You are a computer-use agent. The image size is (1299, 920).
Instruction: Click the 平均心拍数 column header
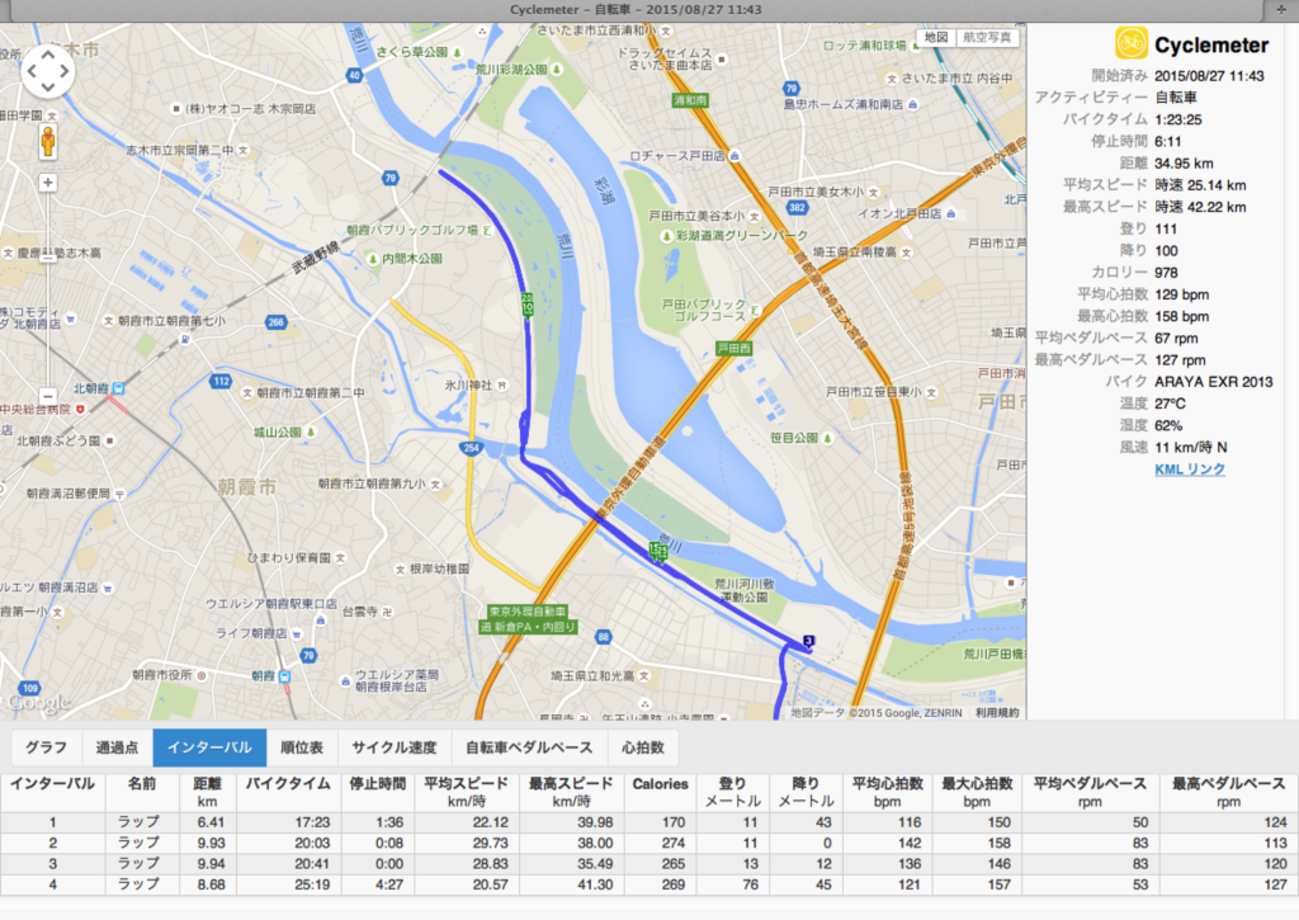tap(887, 792)
